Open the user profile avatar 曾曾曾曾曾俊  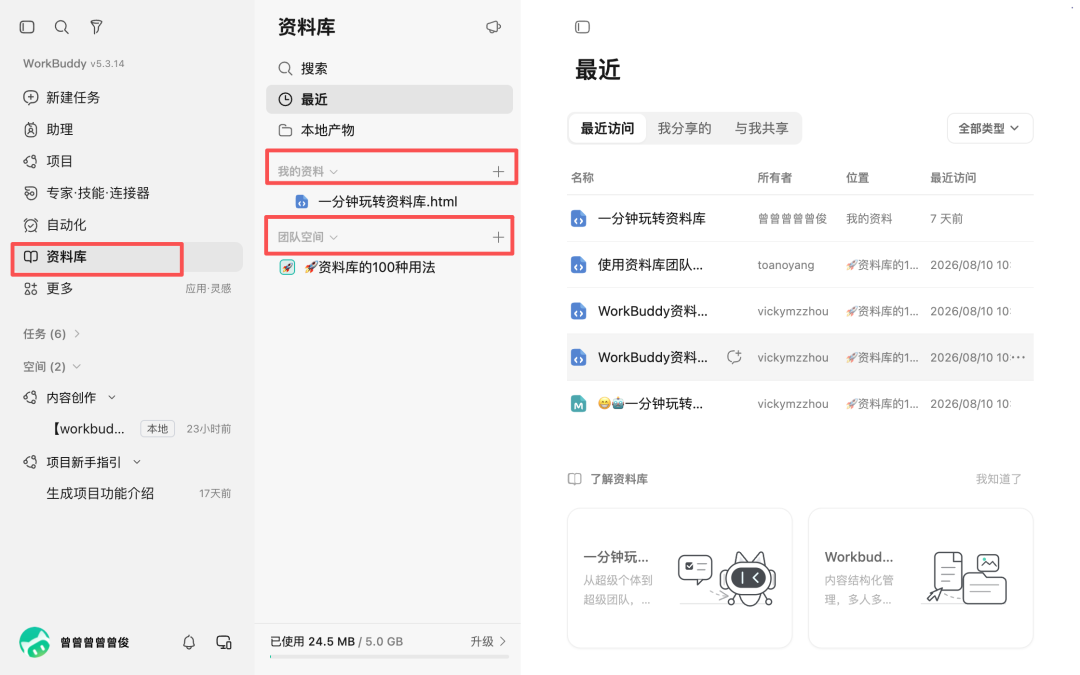[x=34, y=642]
